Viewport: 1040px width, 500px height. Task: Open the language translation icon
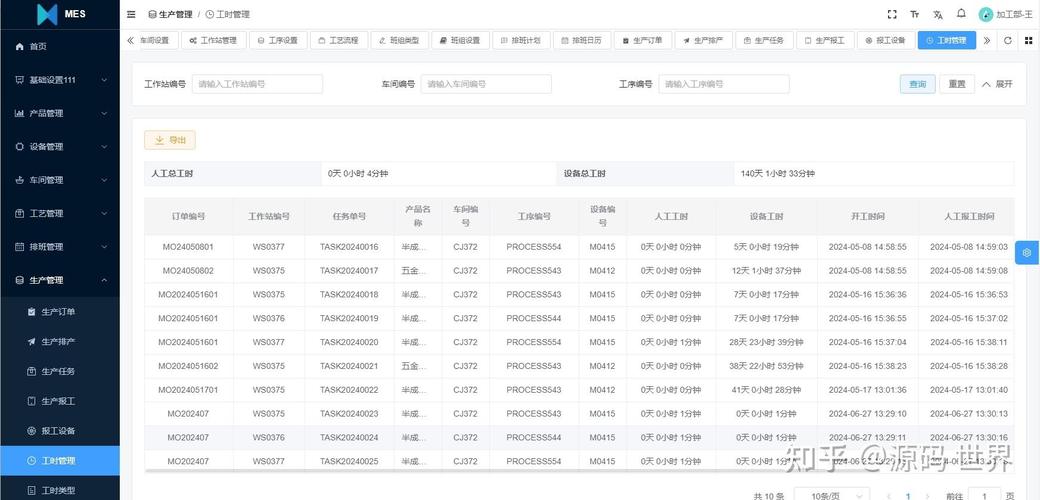pos(937,14)
